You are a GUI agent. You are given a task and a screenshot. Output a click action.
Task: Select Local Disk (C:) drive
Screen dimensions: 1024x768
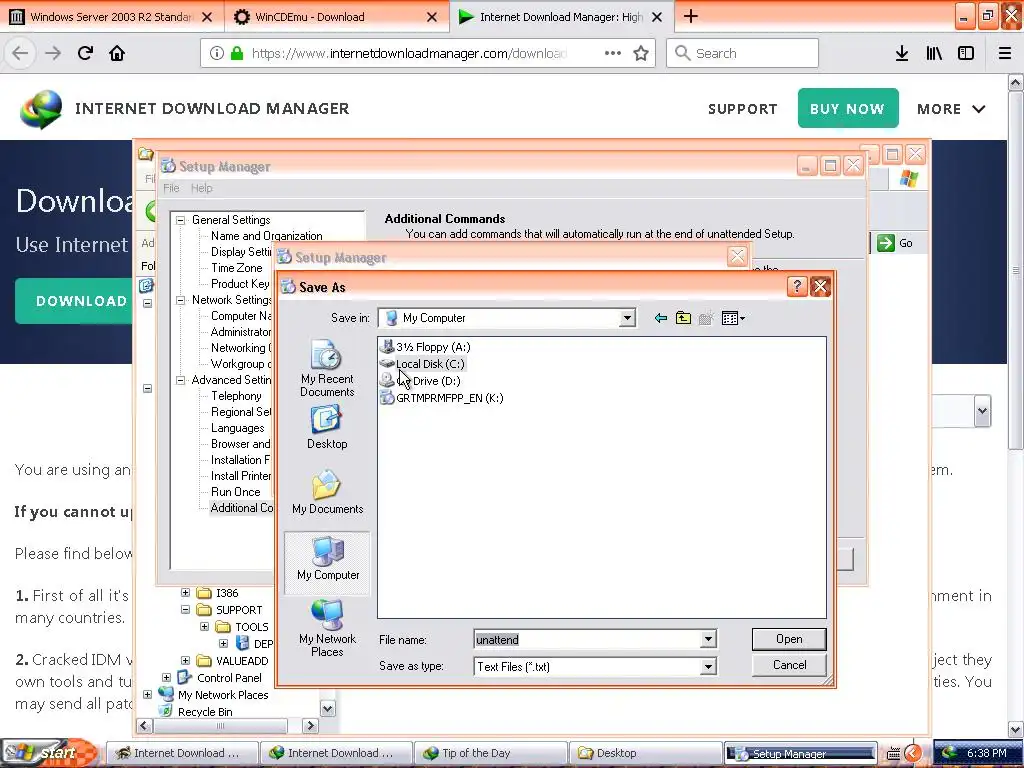pos(423,364)
